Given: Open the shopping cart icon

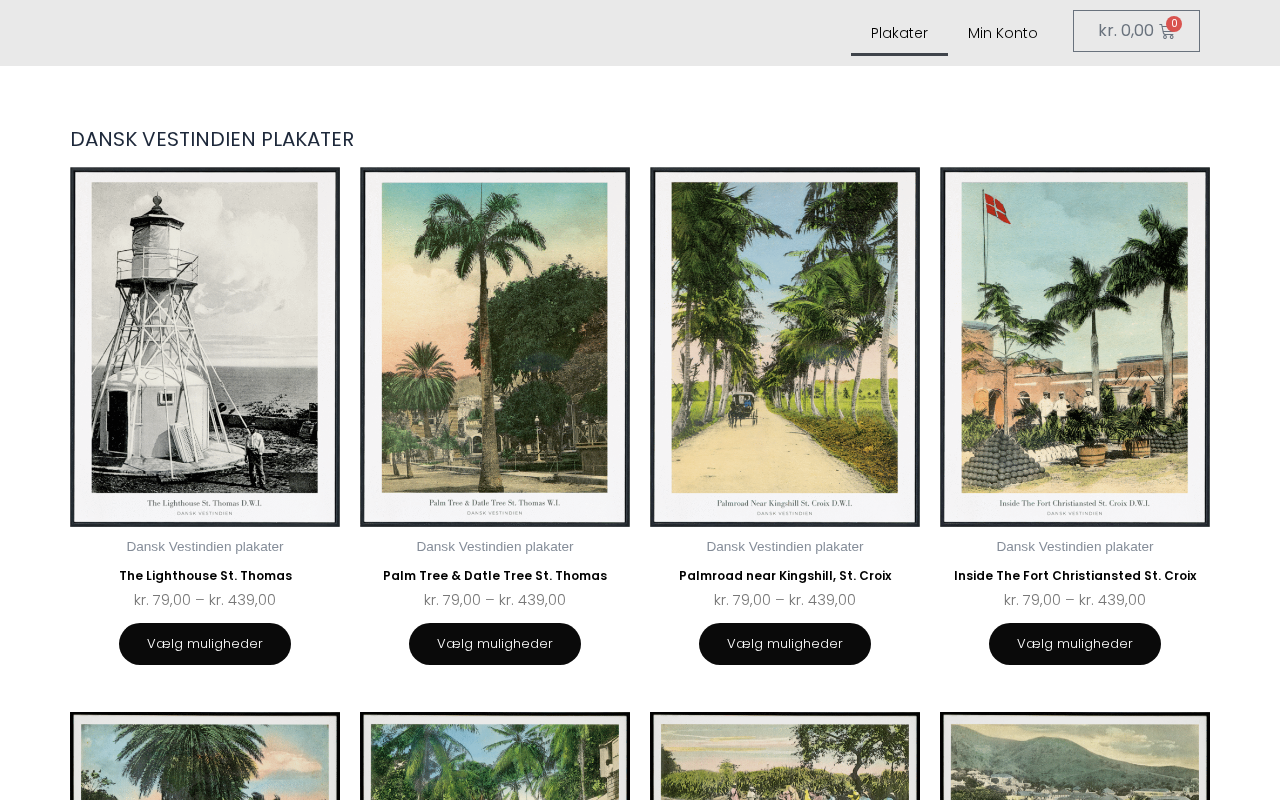Looking at the screenshot, I should [1166, 32].
